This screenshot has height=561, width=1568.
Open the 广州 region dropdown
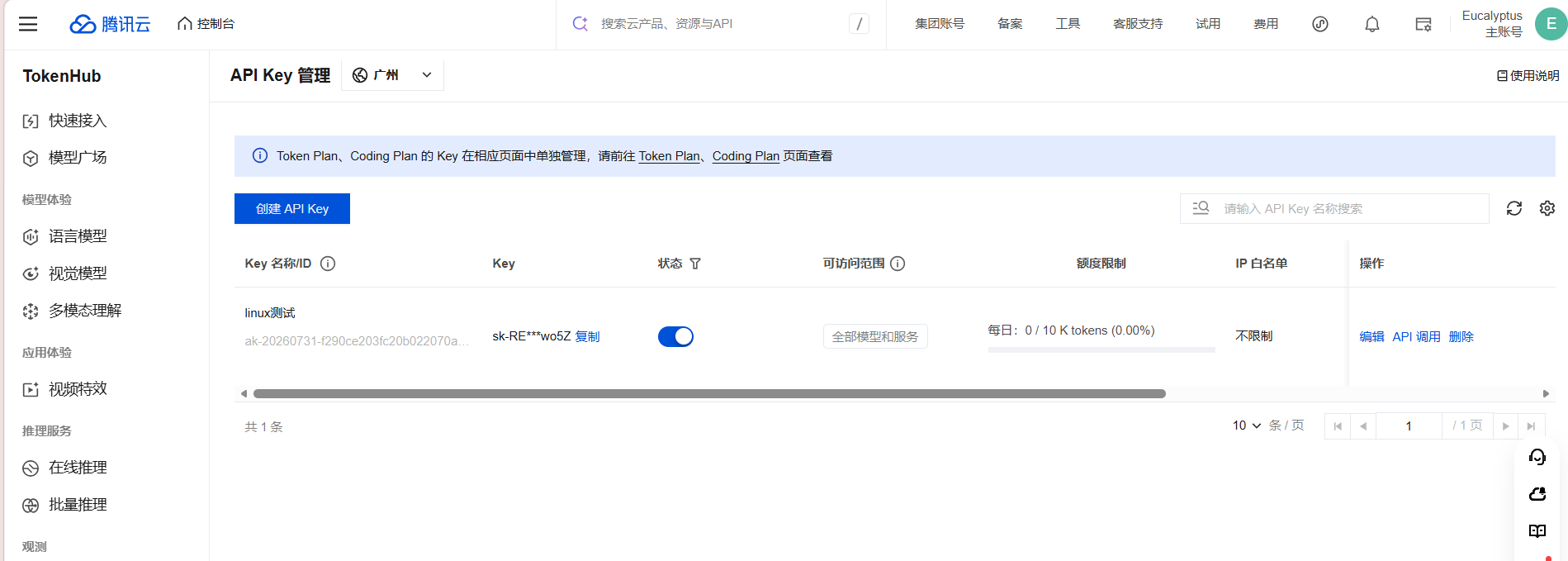[392, 75]
